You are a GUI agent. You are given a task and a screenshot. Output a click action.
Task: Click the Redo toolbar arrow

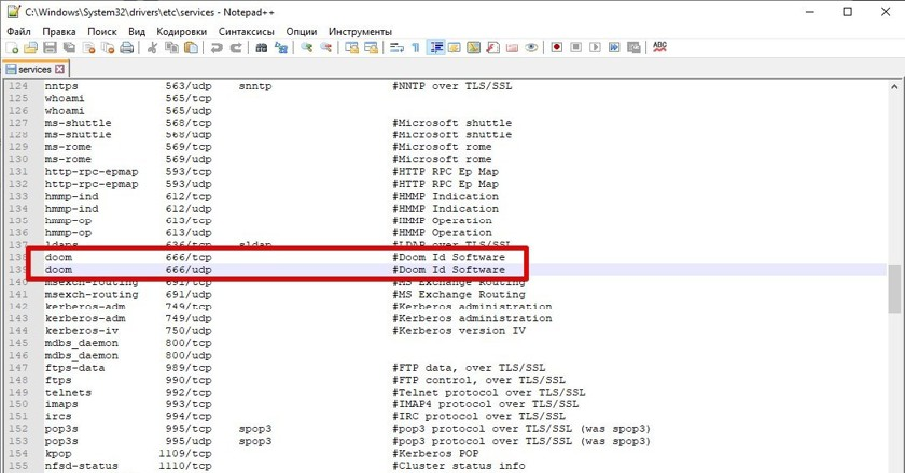(235, 48)
